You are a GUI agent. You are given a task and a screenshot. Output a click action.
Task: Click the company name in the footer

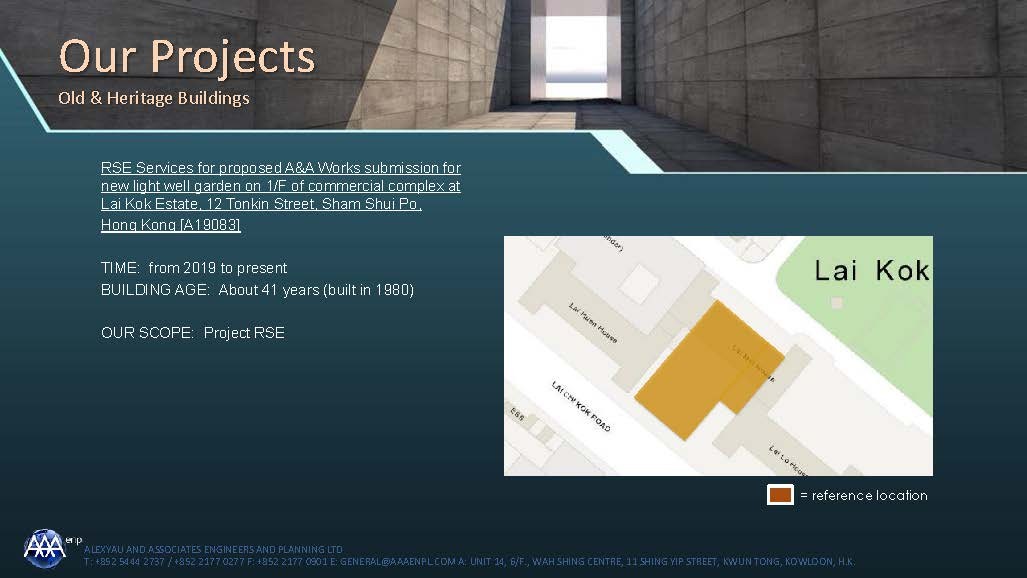pos(213,549)
